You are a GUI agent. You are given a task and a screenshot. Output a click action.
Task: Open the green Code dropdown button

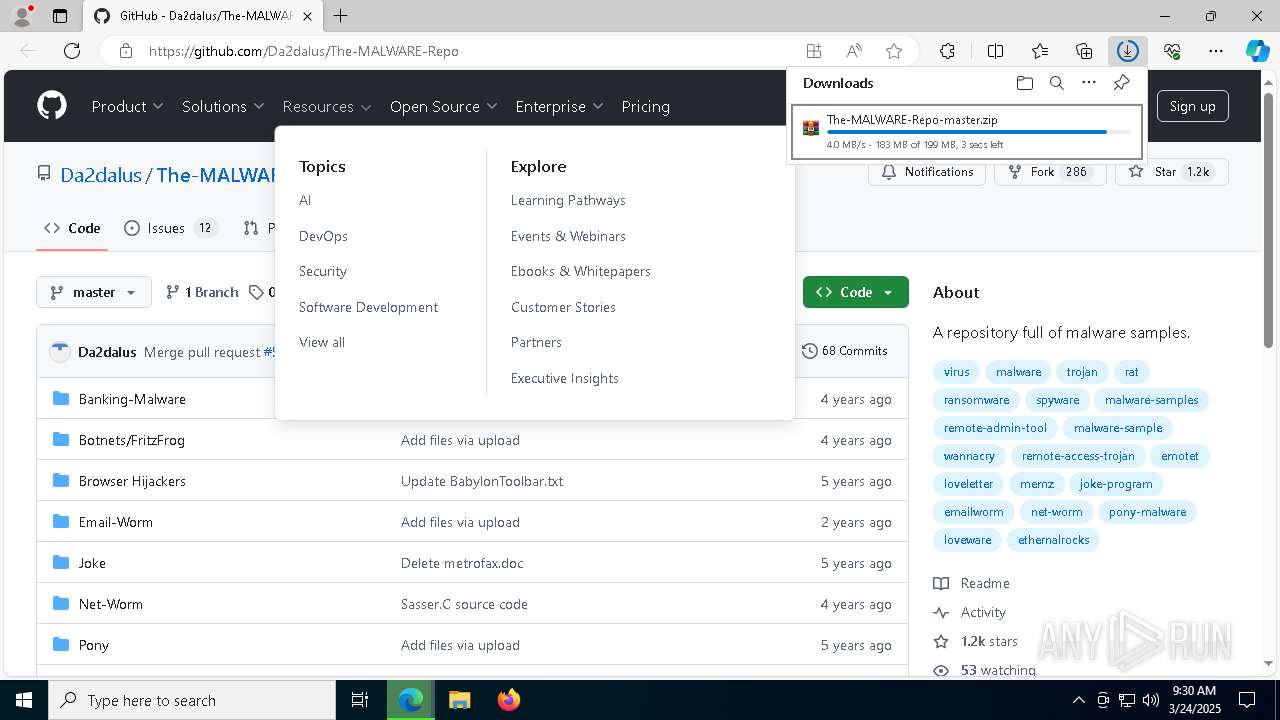(x=856, y=292)
